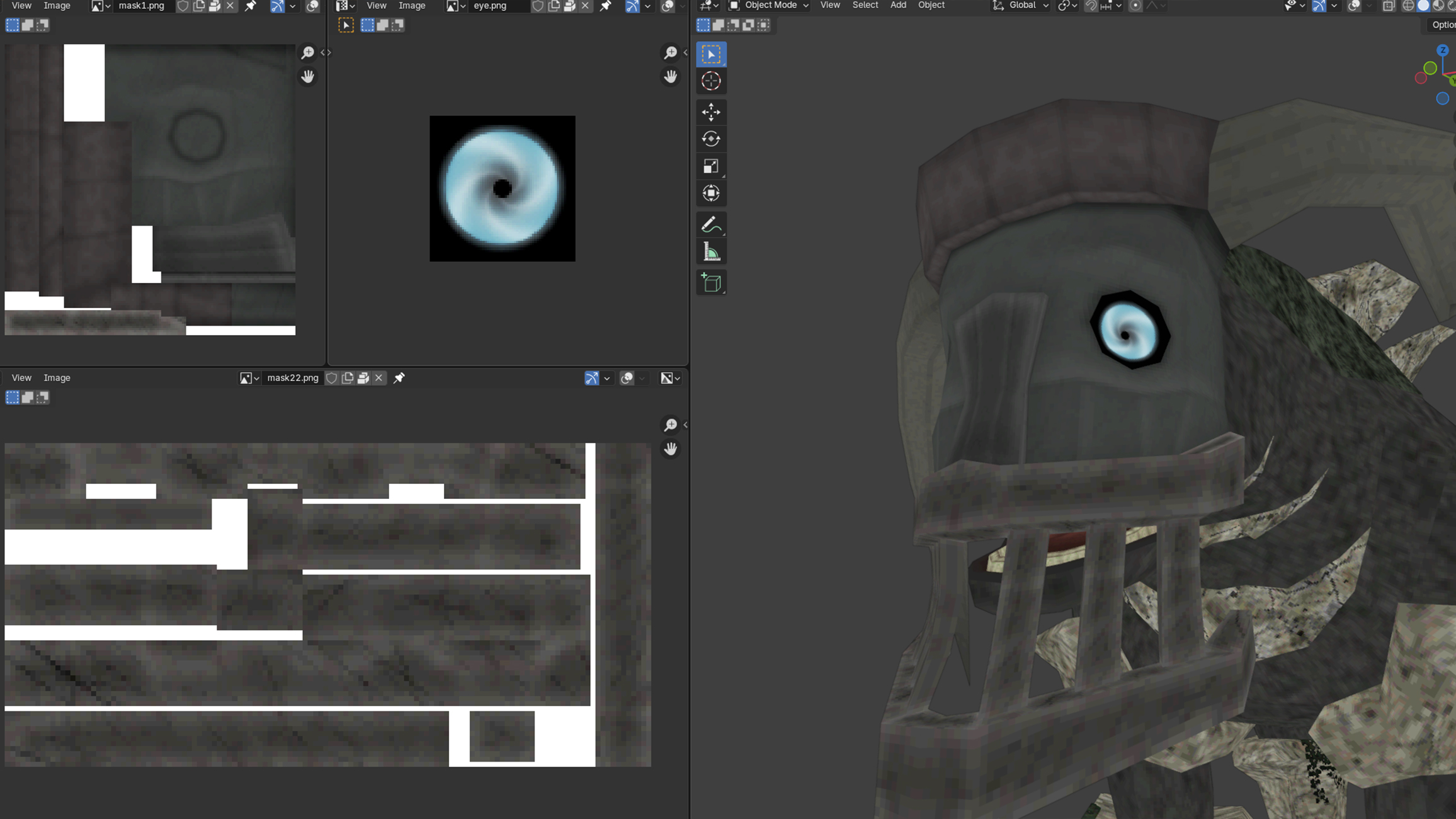Choose the Scale tool

coord(711,166)
